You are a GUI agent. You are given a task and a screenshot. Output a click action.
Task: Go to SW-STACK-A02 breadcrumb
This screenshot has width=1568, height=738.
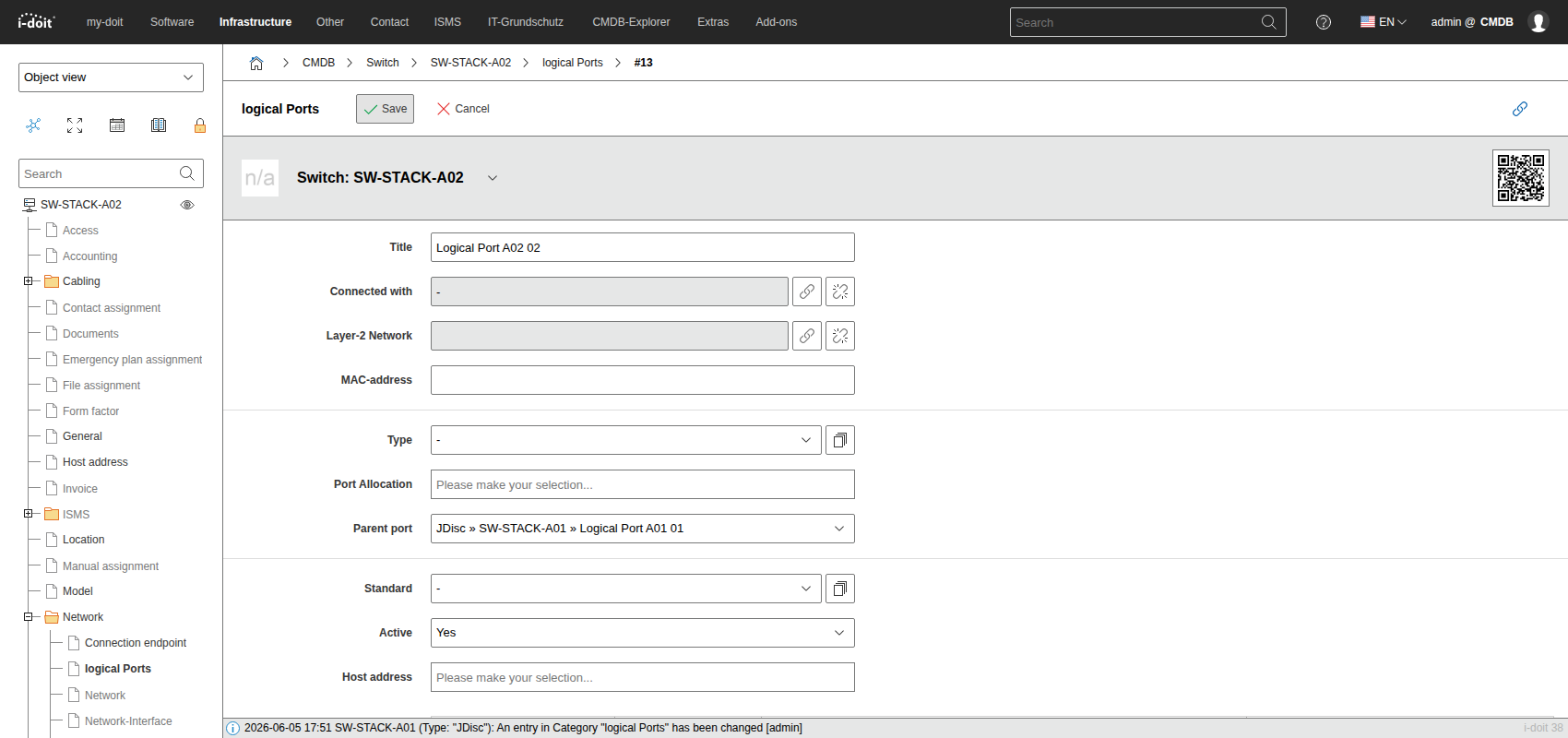click(470, 63)
